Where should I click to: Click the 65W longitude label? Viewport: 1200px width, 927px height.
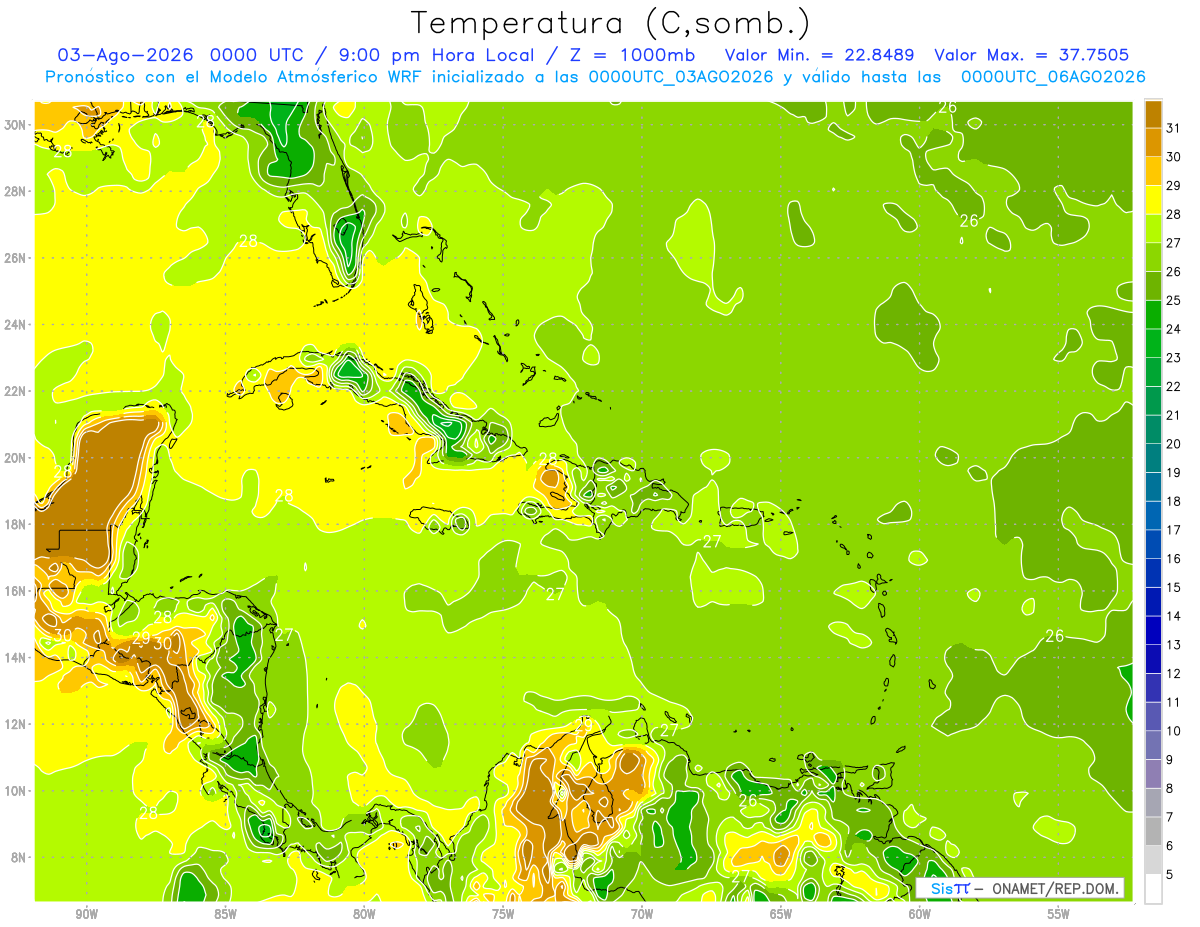tap(781, 914)
